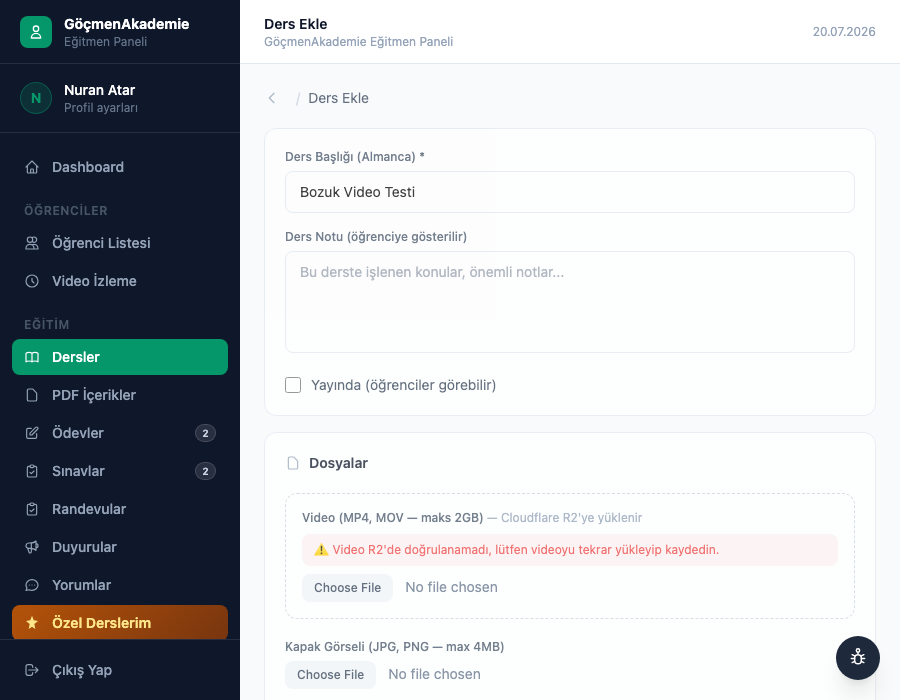Click the Video İzleme clock icon

click(32, 281)
